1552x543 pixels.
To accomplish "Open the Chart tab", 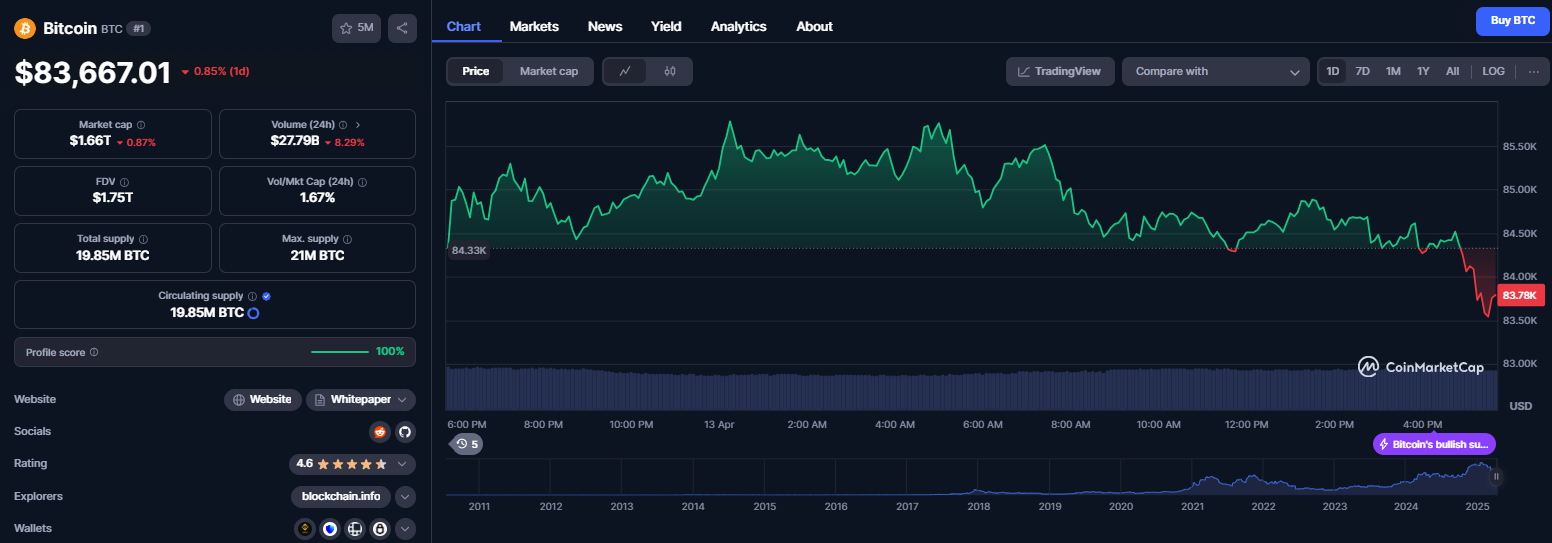I will pyautogui.click(x=464, y=27).
